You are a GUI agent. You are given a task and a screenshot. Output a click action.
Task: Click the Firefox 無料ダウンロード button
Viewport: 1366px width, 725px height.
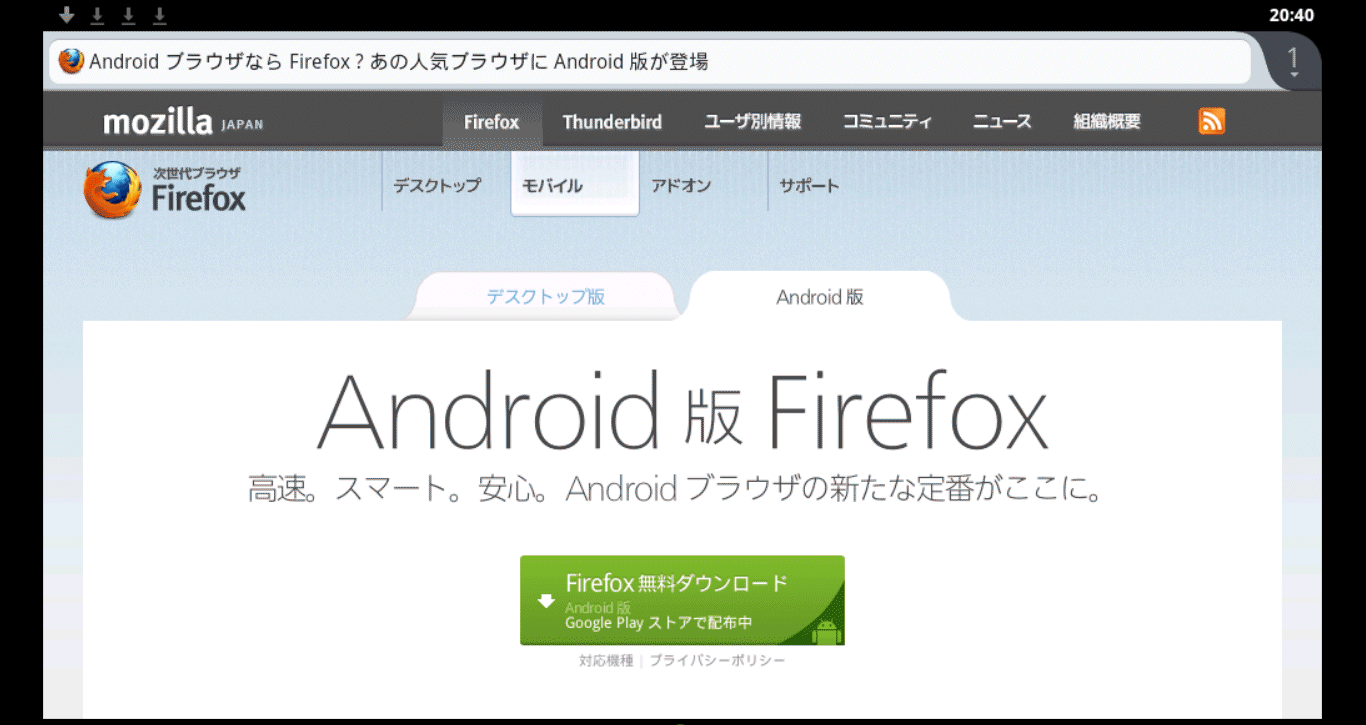682,600
